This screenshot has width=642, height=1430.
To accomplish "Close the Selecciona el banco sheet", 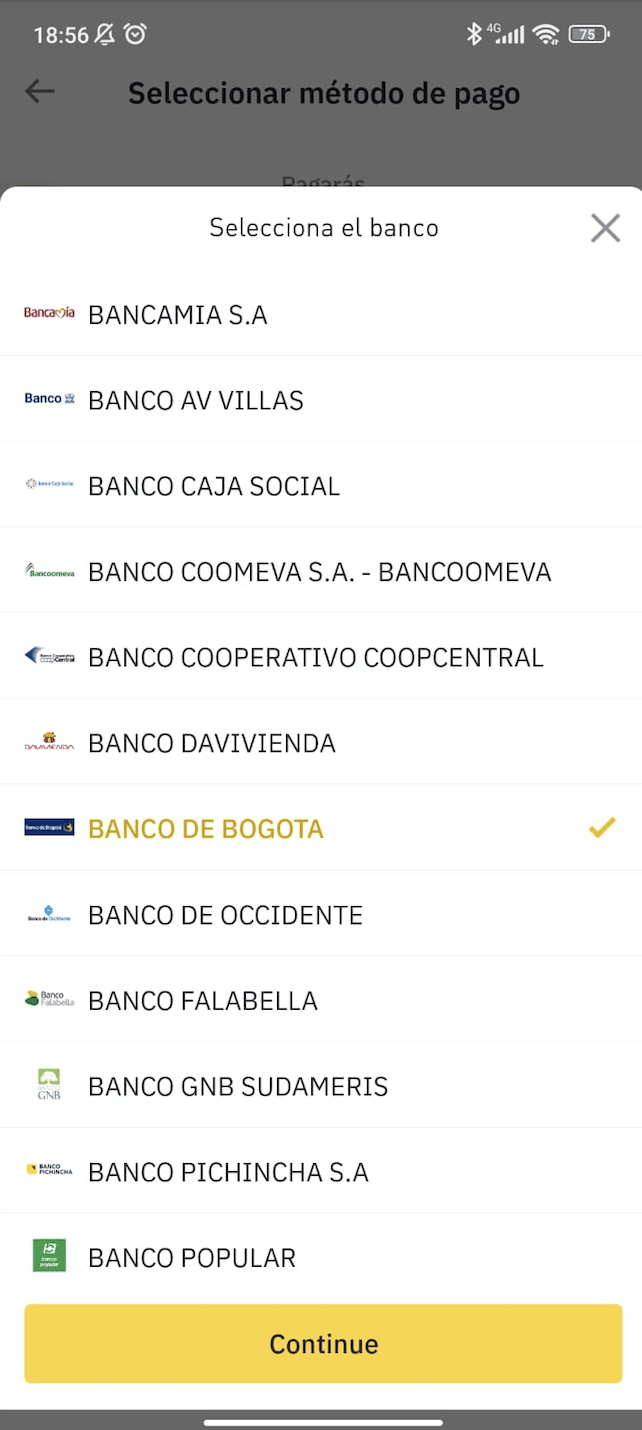I will [x=605, y=228].
